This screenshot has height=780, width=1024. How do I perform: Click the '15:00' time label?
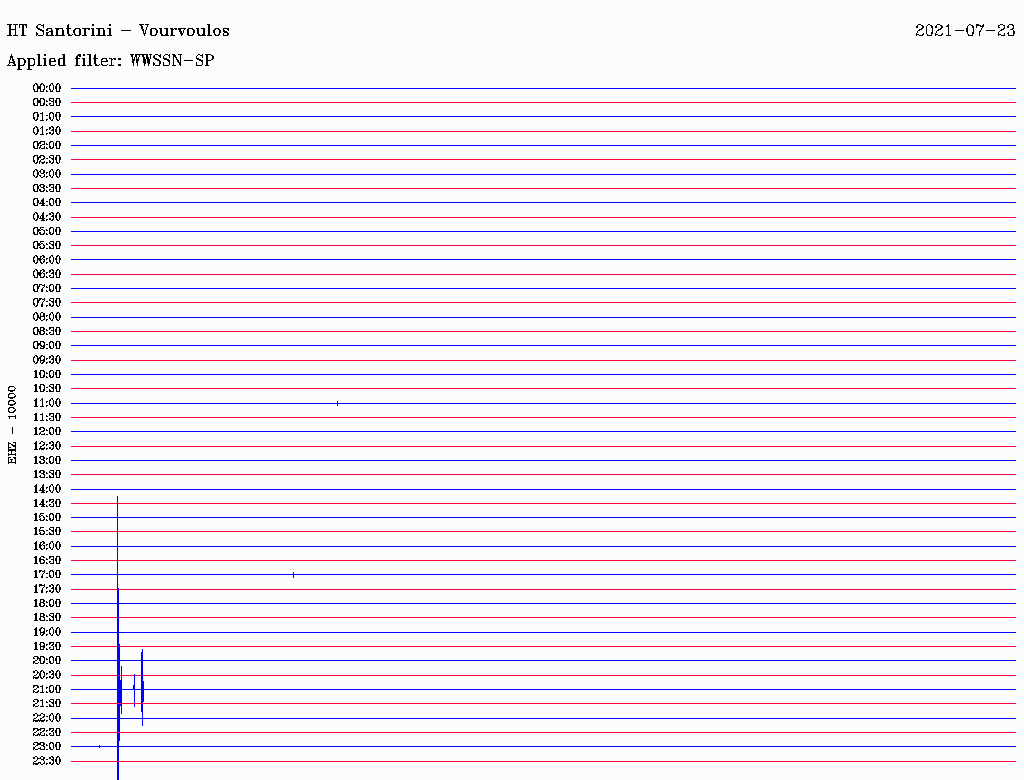pyautogui.click(x=47, y=517)
